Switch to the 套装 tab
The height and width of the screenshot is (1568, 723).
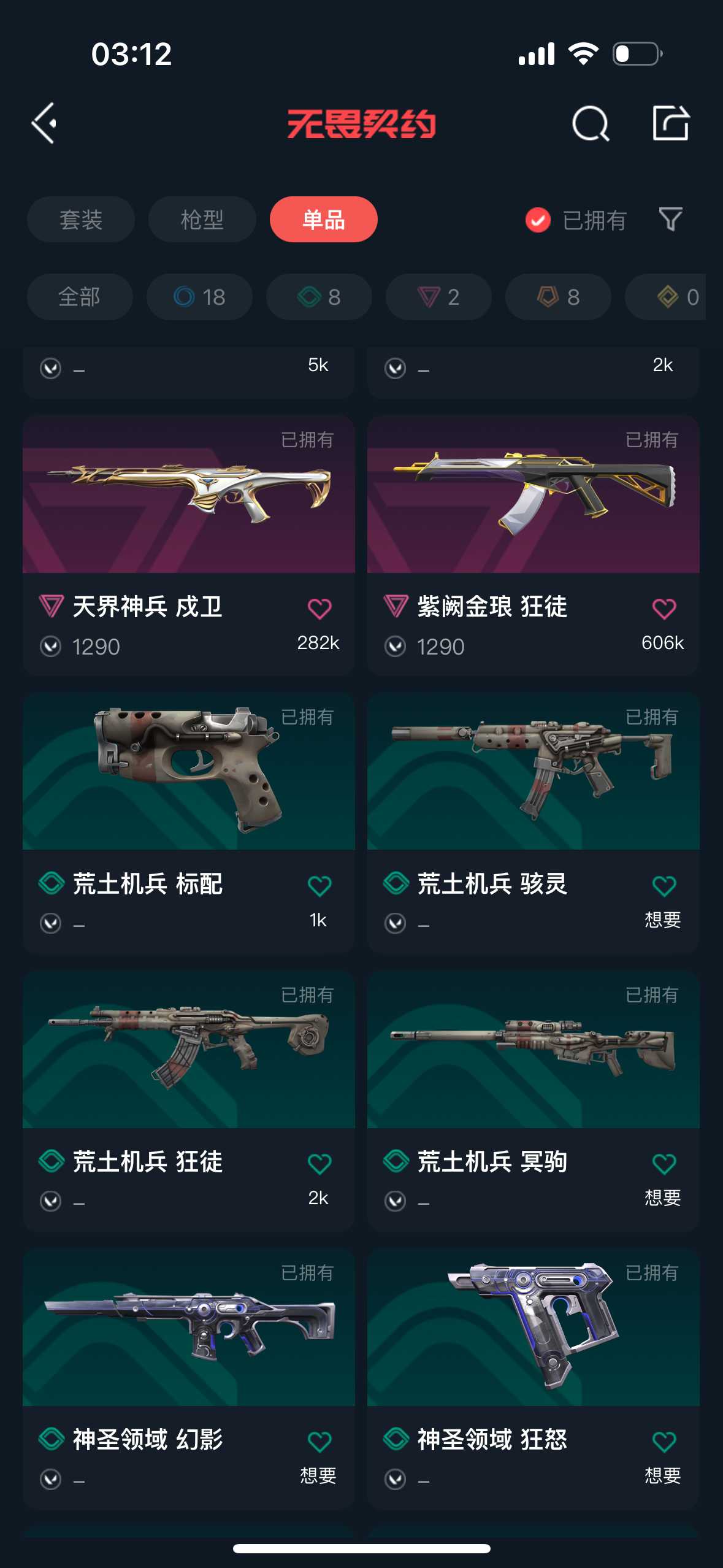[81, 219]
